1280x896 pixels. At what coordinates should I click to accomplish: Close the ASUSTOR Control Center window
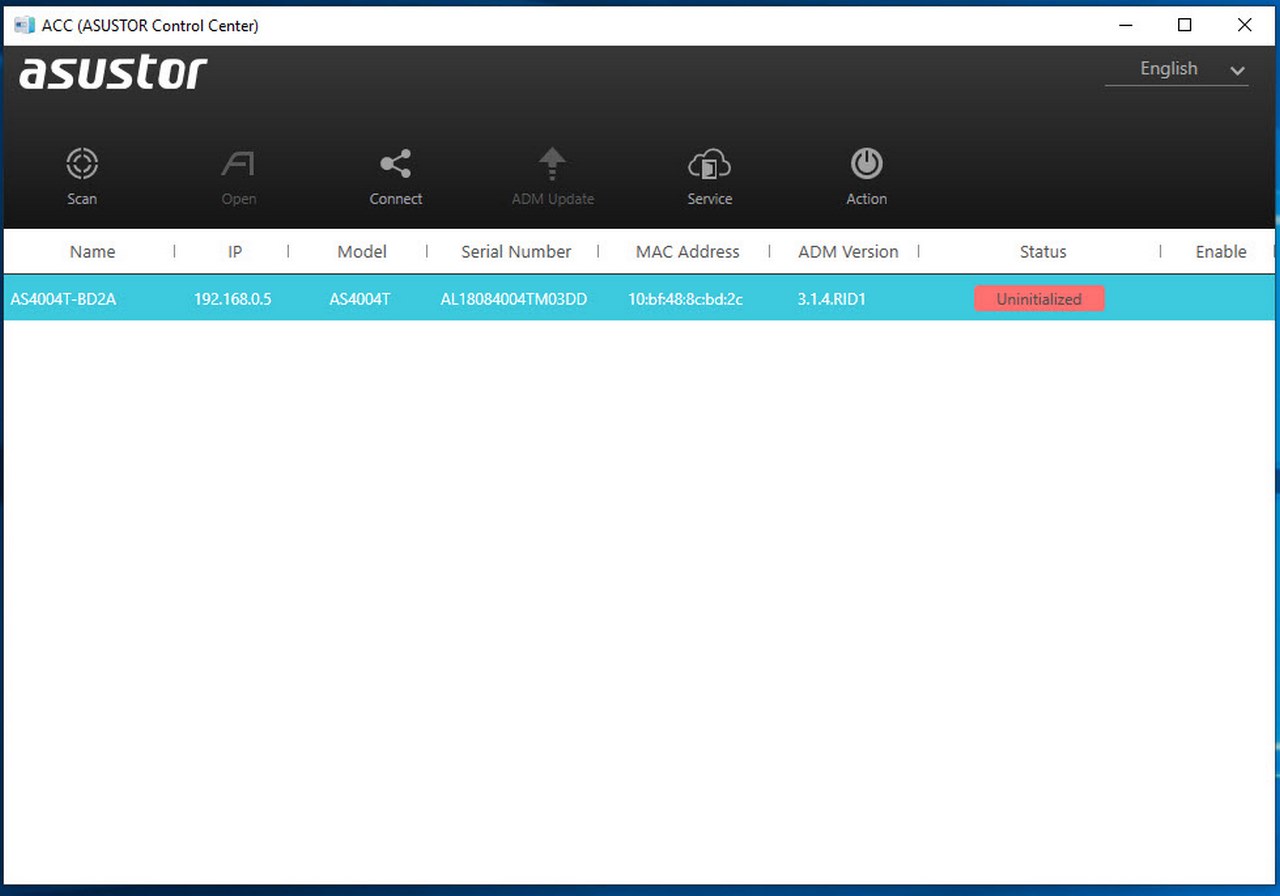1245,25
